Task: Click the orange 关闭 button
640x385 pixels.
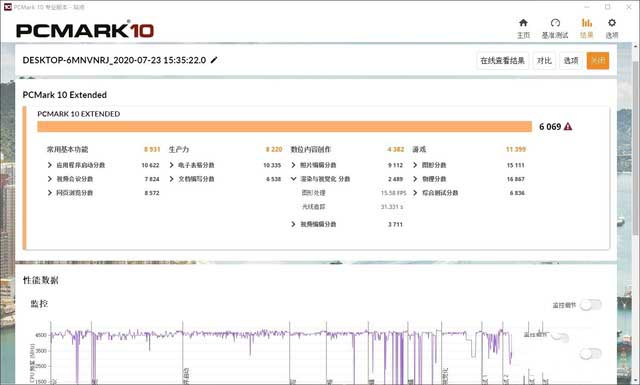Action: pos(598,60)
